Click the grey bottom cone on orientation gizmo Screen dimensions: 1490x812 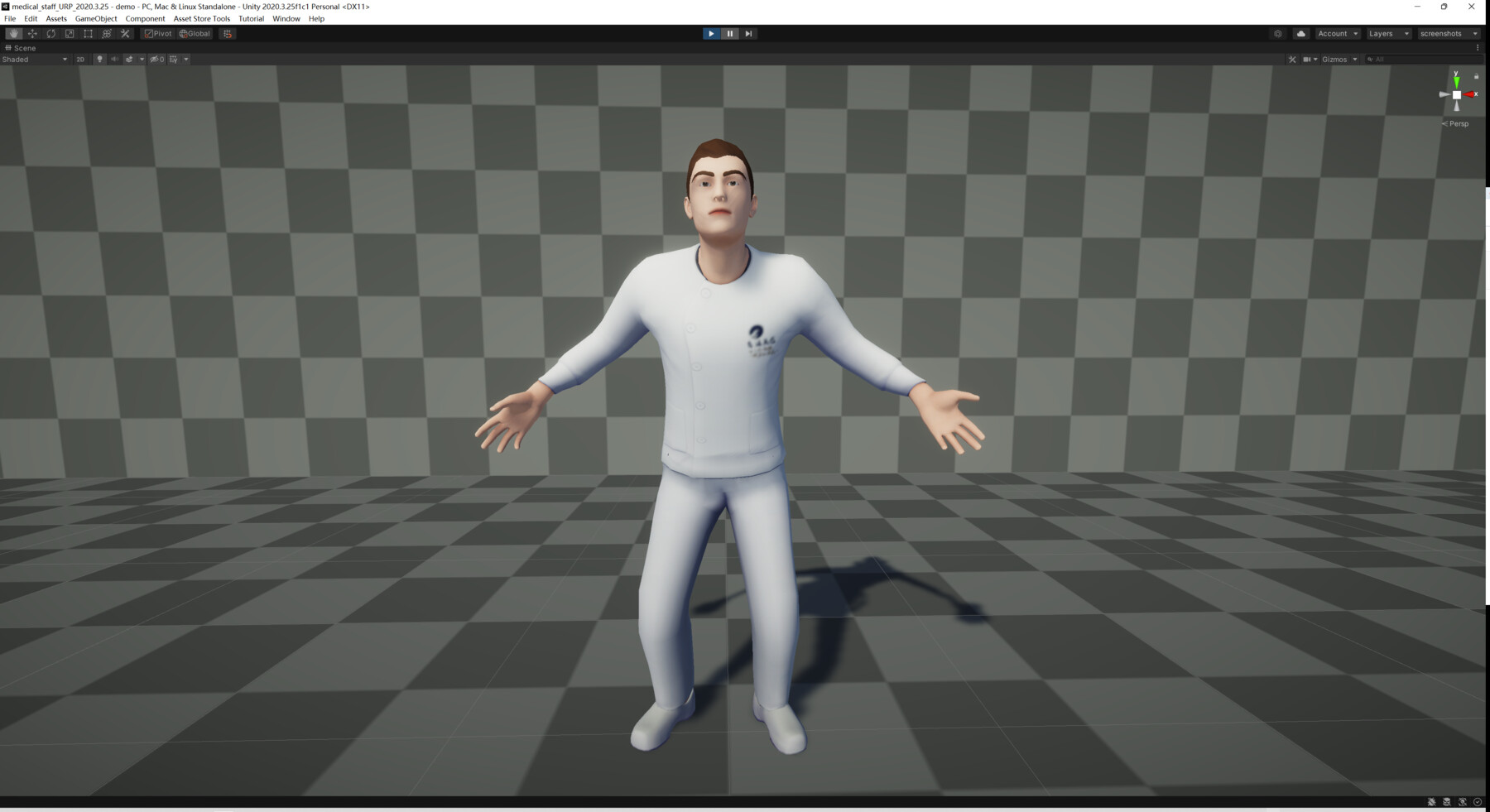point(1457,106)
